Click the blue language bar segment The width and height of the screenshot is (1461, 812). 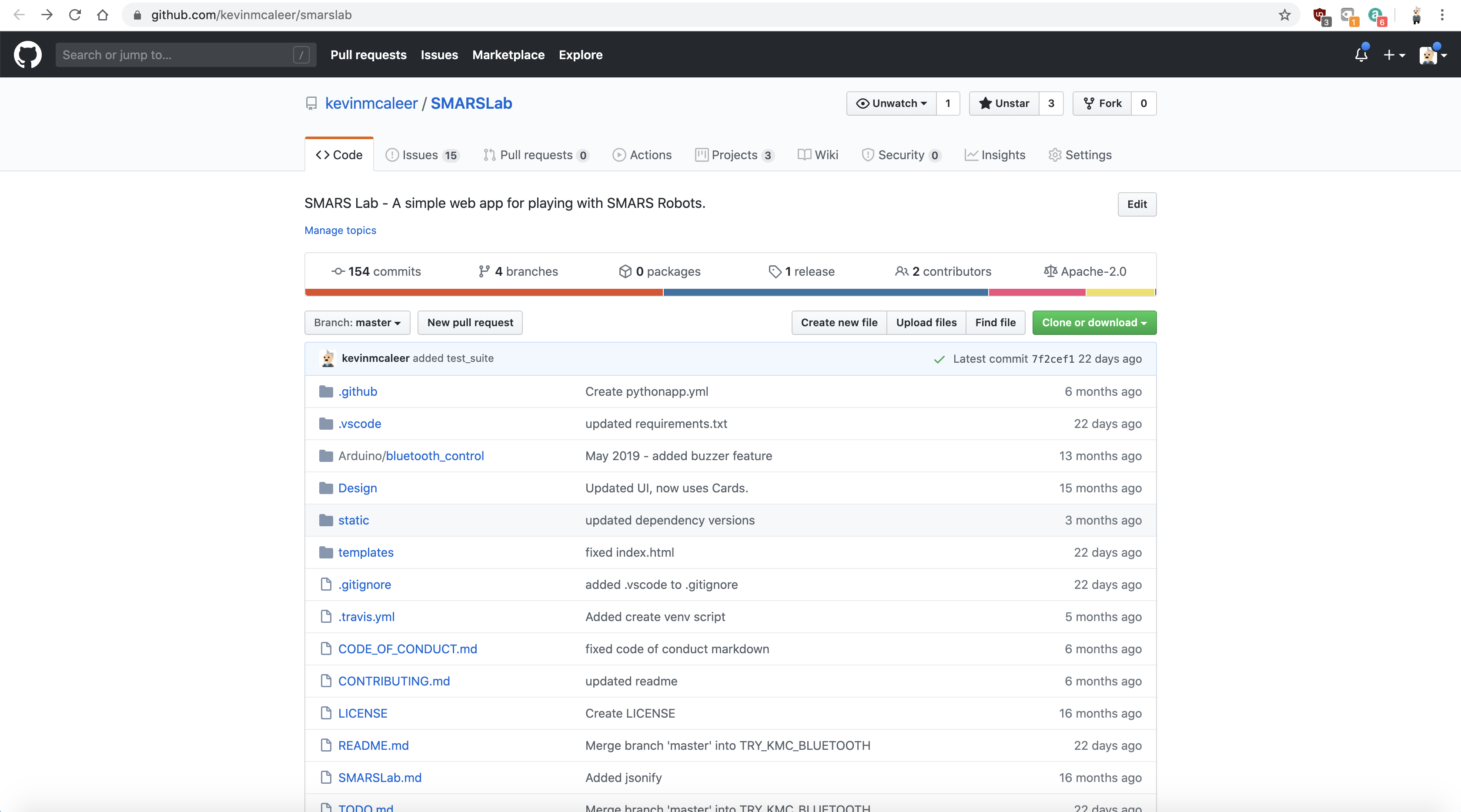click(x=826, y=293)
